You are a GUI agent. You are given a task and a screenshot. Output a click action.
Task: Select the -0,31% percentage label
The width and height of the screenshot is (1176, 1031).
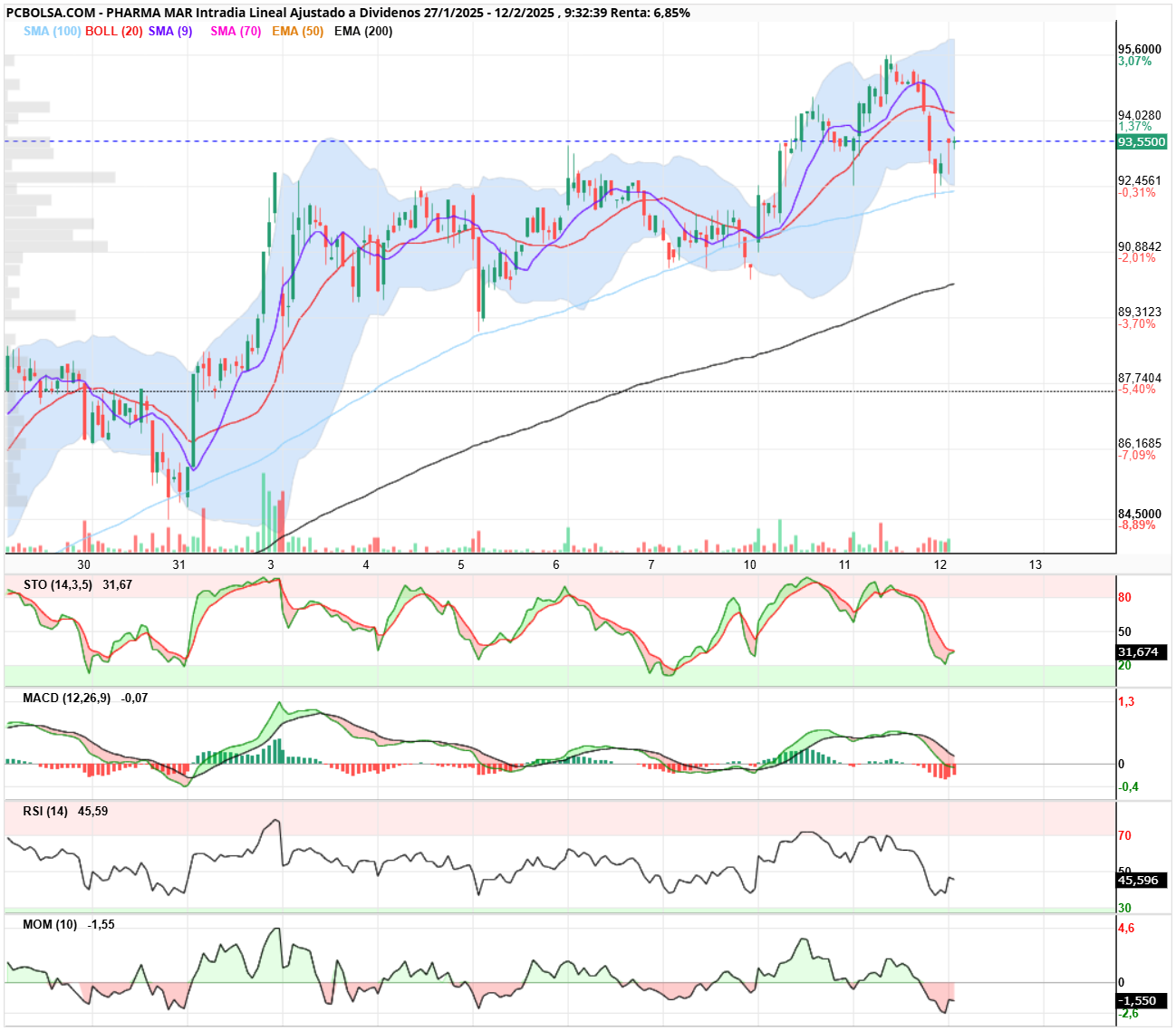[x=1137, y=192]
